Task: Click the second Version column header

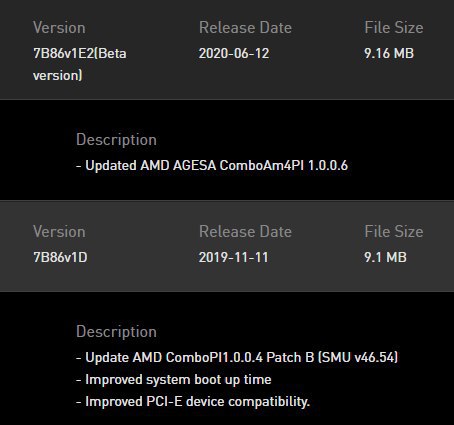Action: coord(59,232)
